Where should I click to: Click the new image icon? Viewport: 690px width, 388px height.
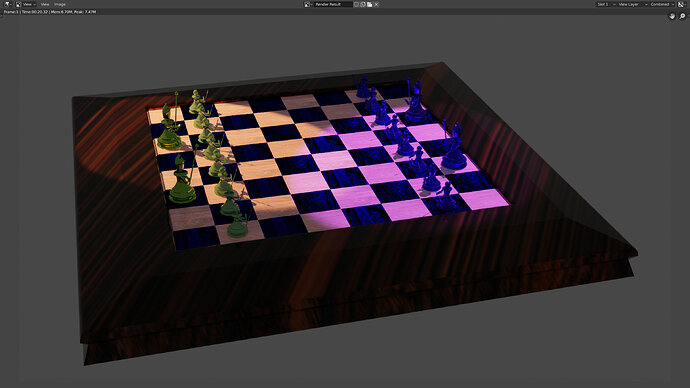tap(363, 4)
